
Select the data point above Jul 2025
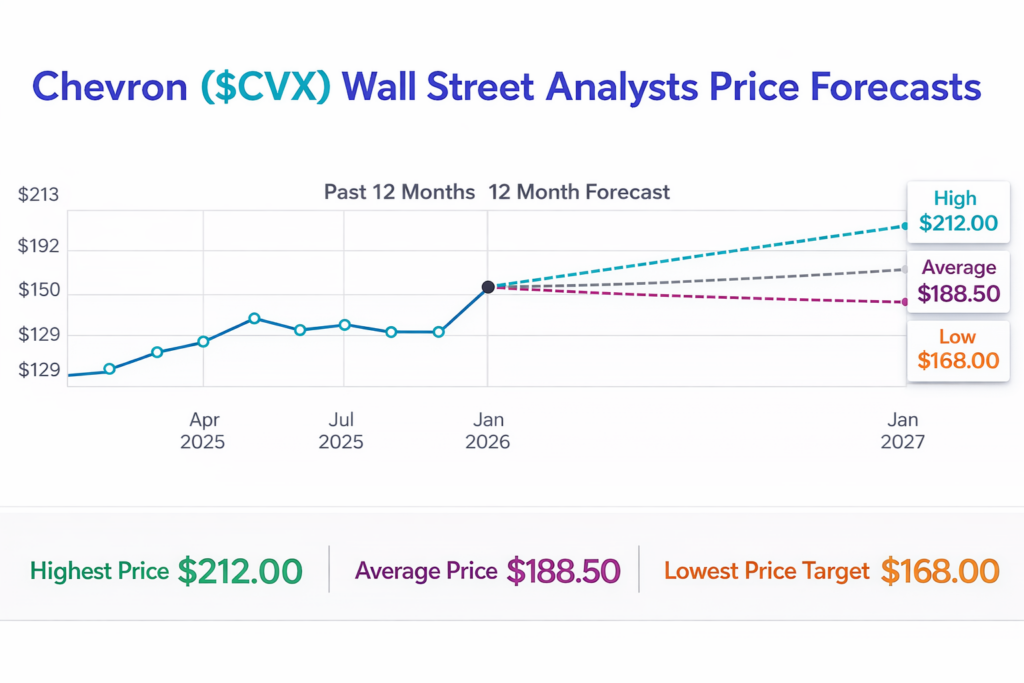[344, 325]
